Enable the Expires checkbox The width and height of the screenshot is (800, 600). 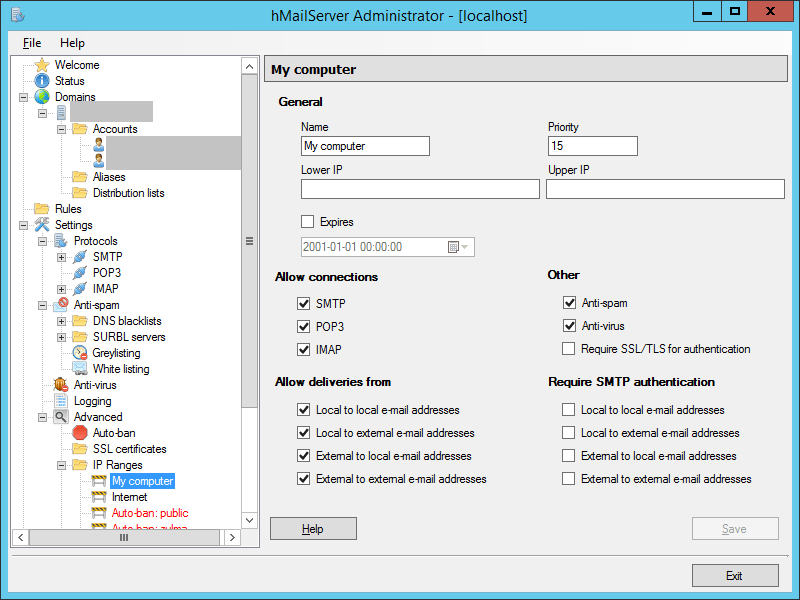point(308,221)
